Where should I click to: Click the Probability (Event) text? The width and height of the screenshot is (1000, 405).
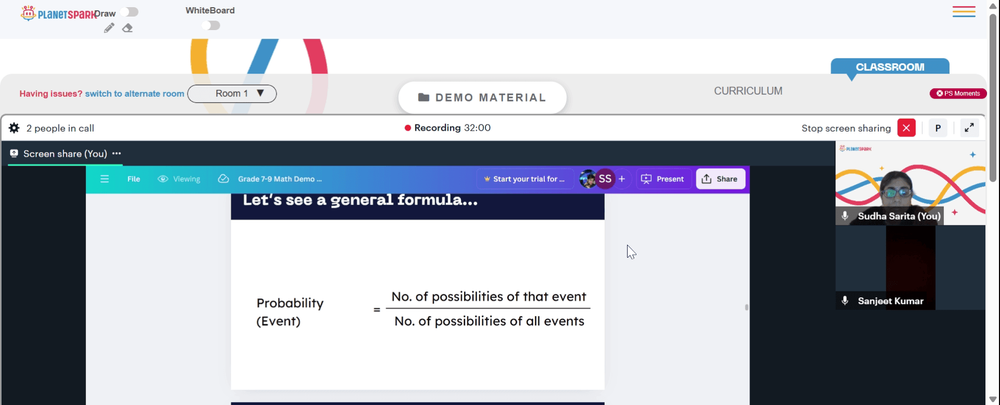[x=290, y=312]
